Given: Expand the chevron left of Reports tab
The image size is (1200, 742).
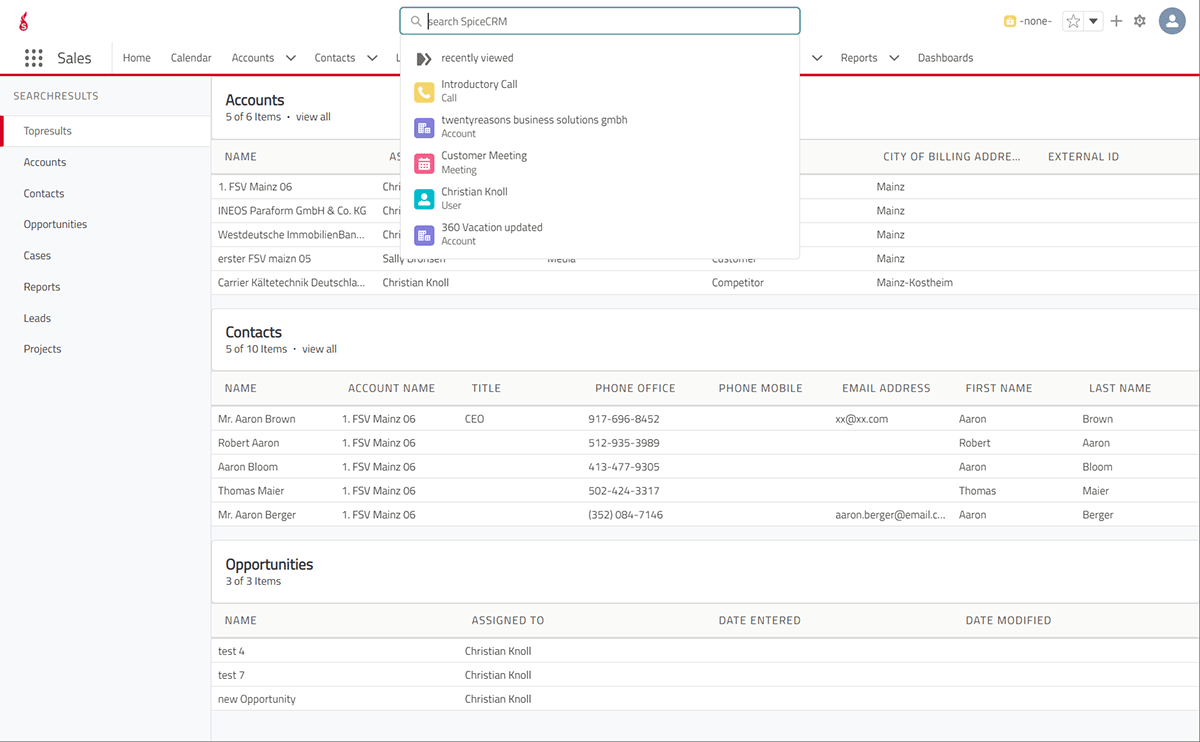Looking at the screenshot, I should click(x=817, y=58).
